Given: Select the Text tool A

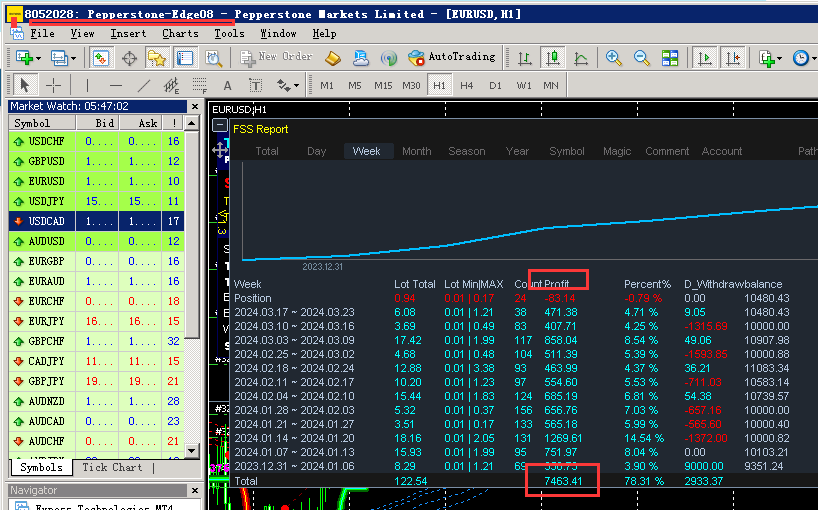Looking at the screenshot, I should (x=227, y=85).
